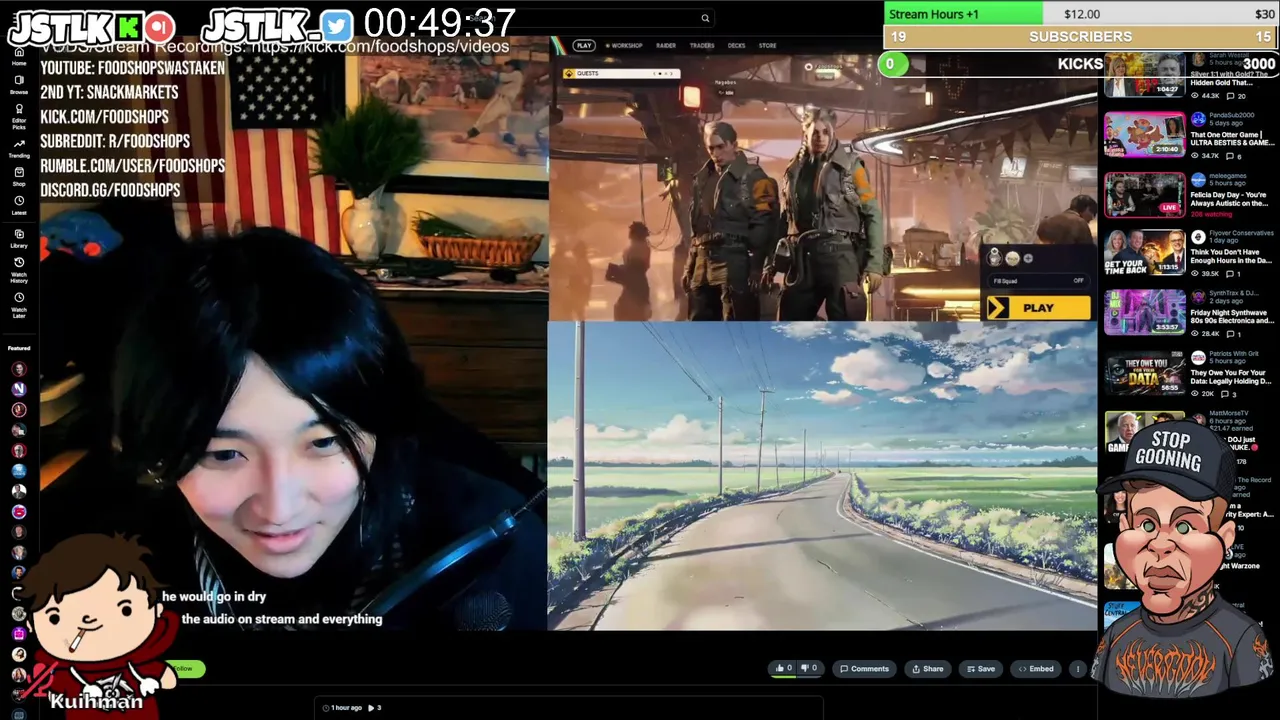The width and height of the screenshot is (1280, 720).
Task: Click the Share button
Action: pos(927,668)
